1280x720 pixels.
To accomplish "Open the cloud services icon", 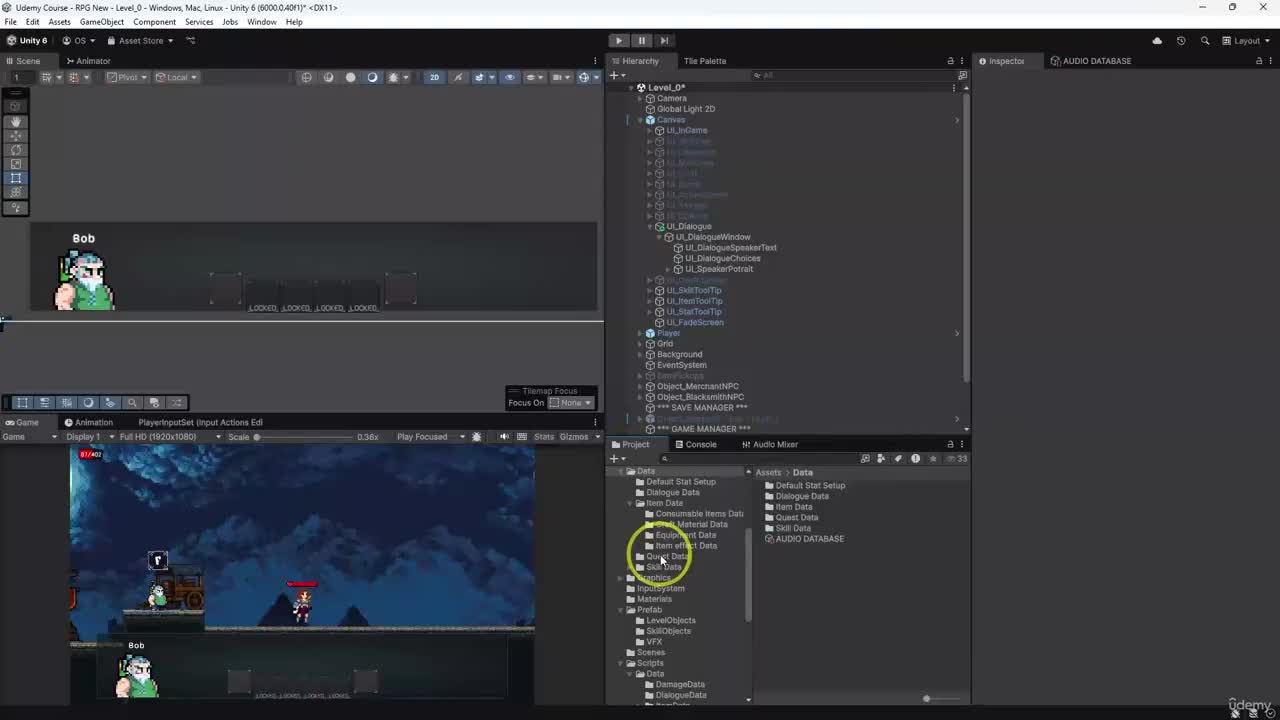I will (1157, 41).
